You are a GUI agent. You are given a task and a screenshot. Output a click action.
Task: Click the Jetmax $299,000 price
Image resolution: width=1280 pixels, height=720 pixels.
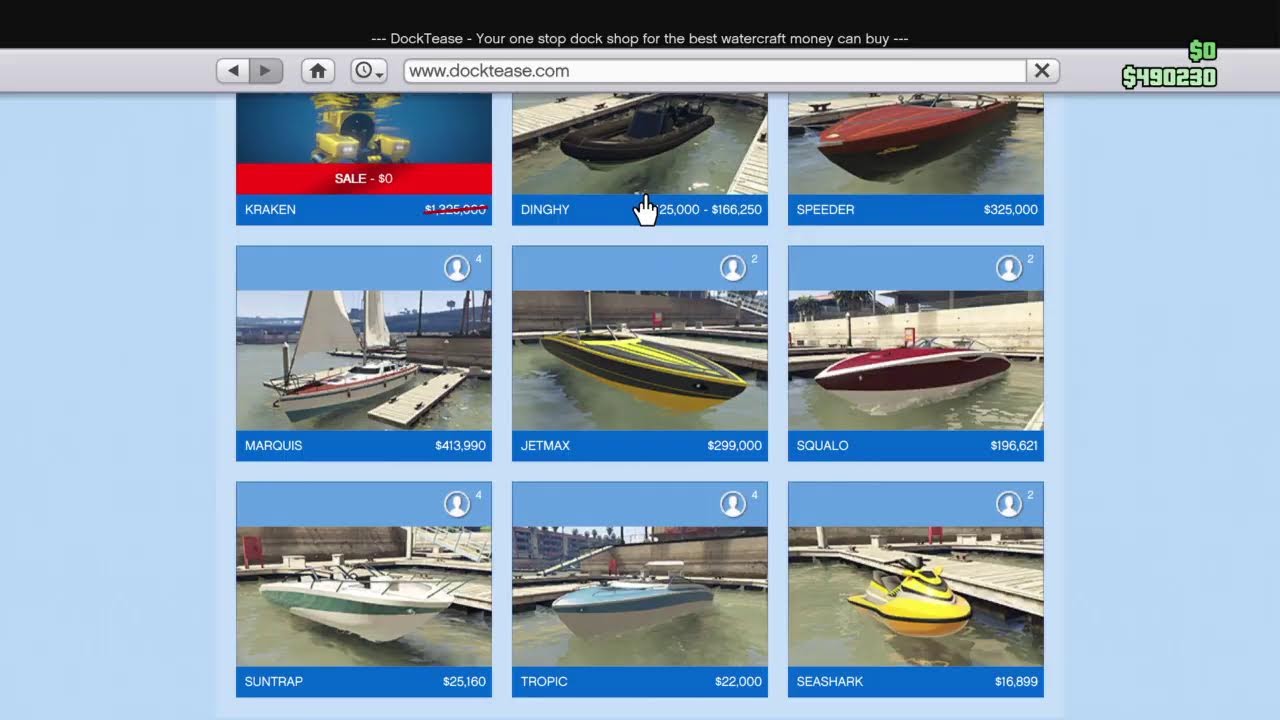[x=734, y=446]
